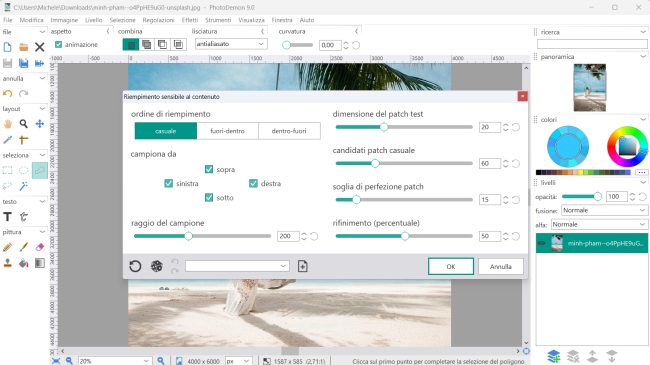Click more colors ellipsis button
This screenshot has width=650, height=365.
point(642,172)
